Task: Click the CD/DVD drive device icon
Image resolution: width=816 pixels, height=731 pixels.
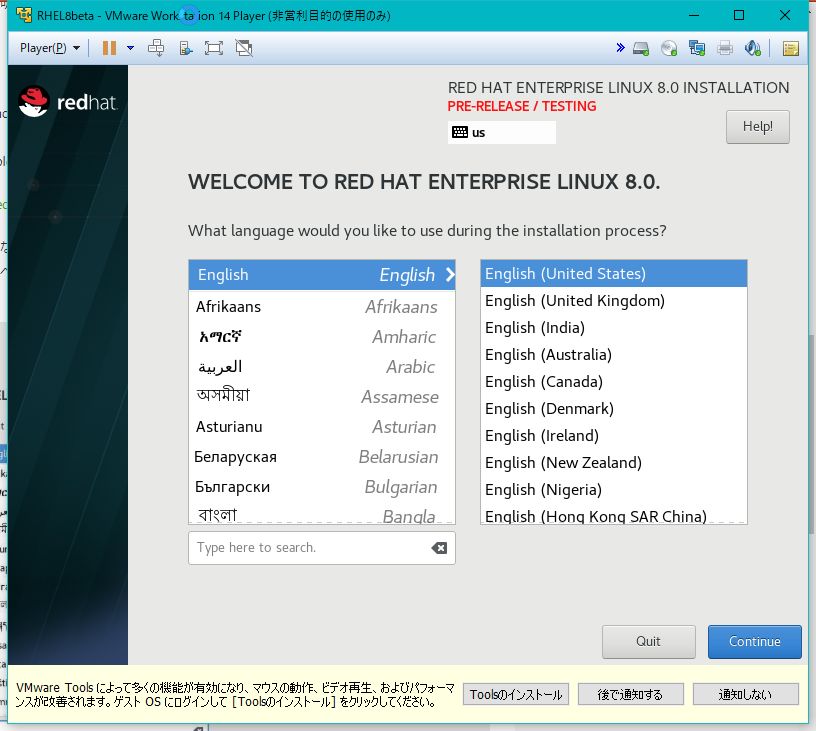Action: click(x=669, y=48)
